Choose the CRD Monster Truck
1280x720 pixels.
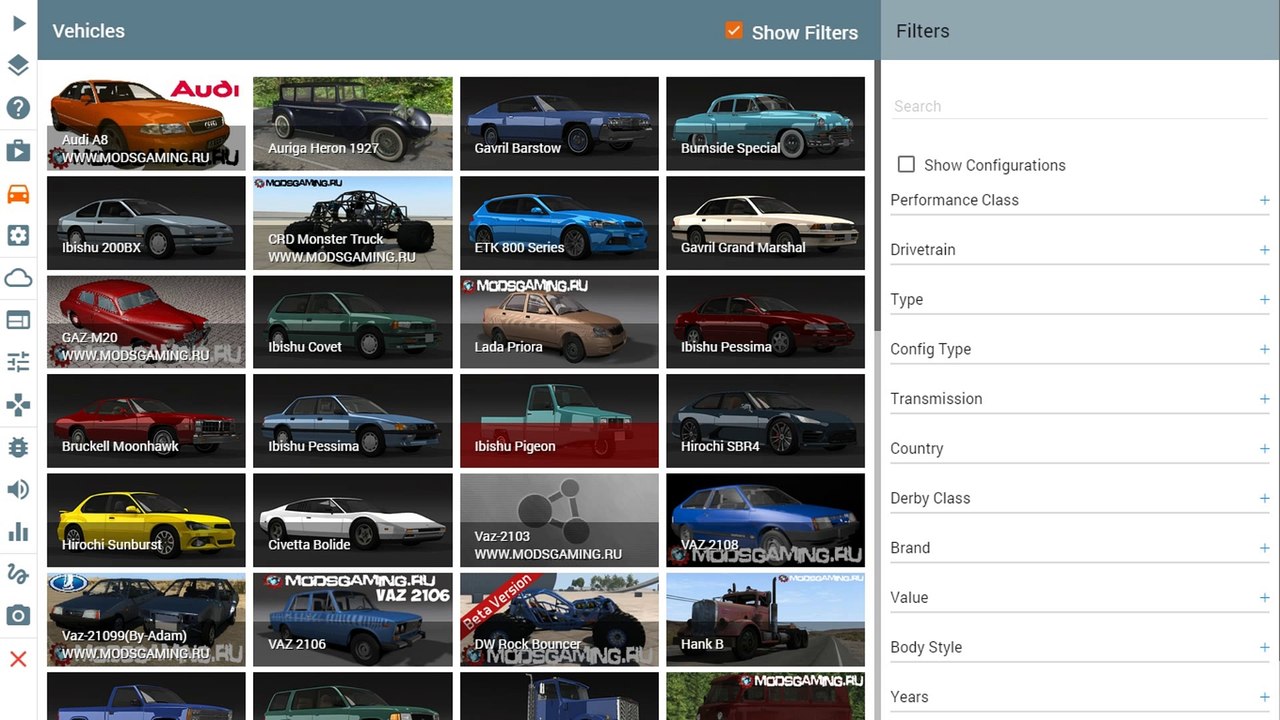pos(353,223)
